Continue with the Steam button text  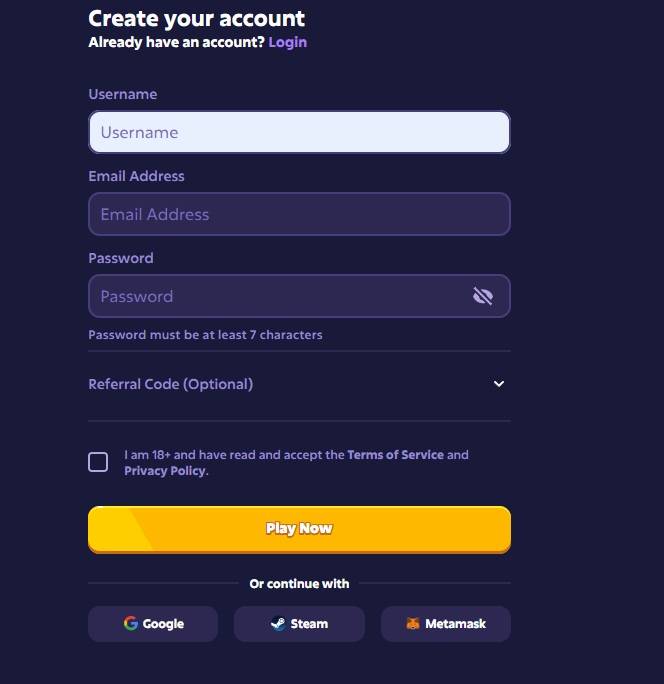click(309, 624)
